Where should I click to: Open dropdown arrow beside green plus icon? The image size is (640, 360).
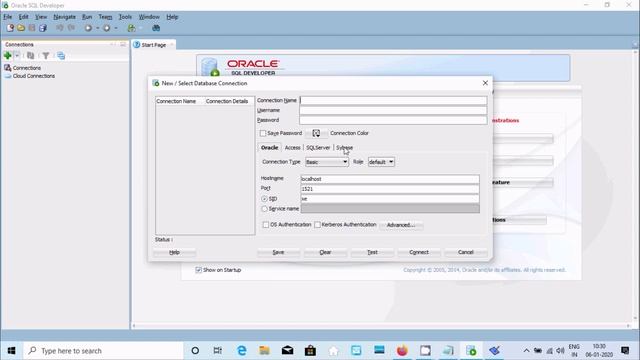(x=17, y=56)
